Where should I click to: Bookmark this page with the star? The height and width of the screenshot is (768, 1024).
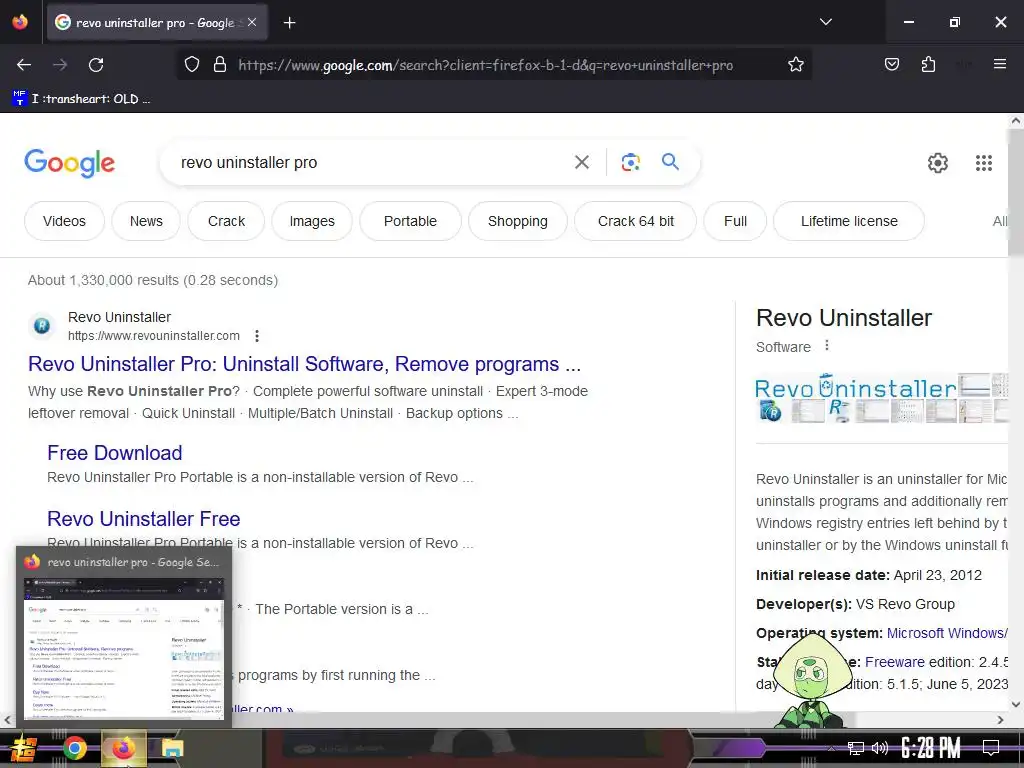tap(795, 65)
